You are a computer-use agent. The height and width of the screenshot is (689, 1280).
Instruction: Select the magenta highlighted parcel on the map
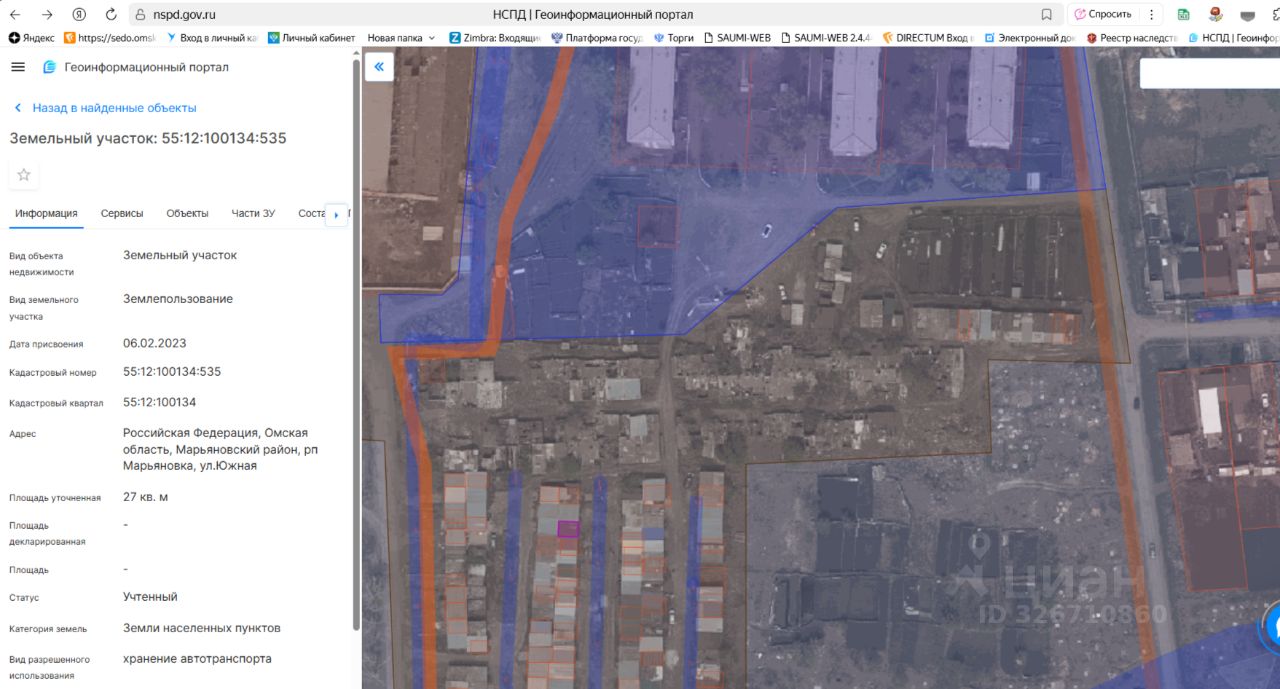[568, 529]
